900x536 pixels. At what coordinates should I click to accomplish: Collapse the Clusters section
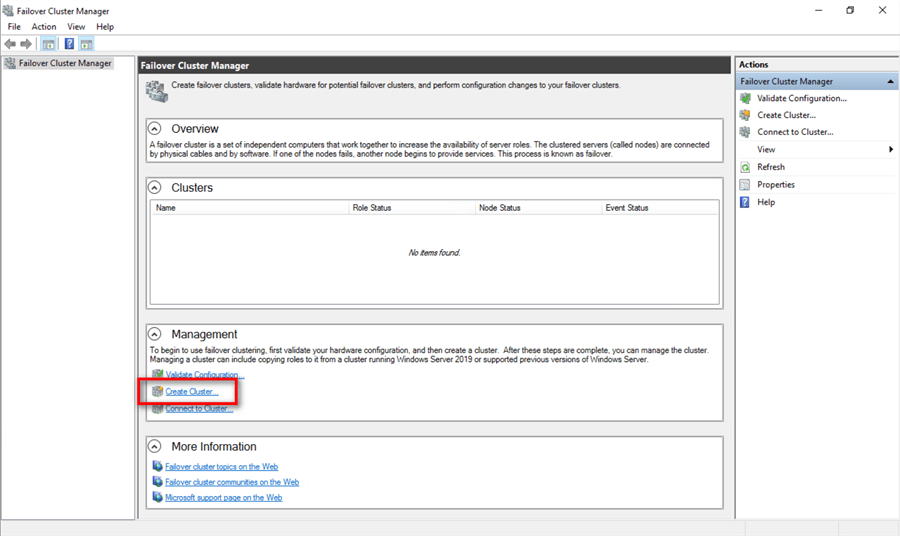pyautogui.click(x=154, y=188)
